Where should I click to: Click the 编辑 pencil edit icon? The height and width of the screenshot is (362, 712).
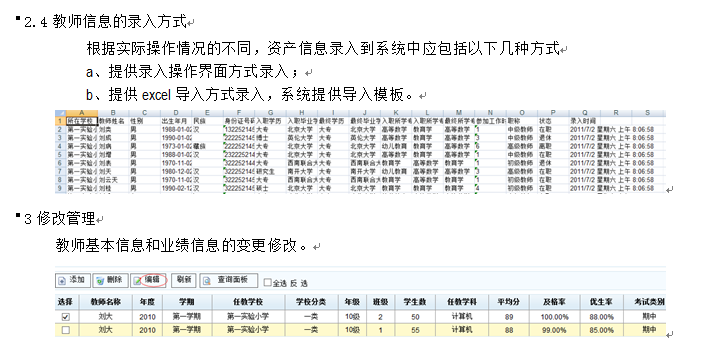[x=137, y=281]
